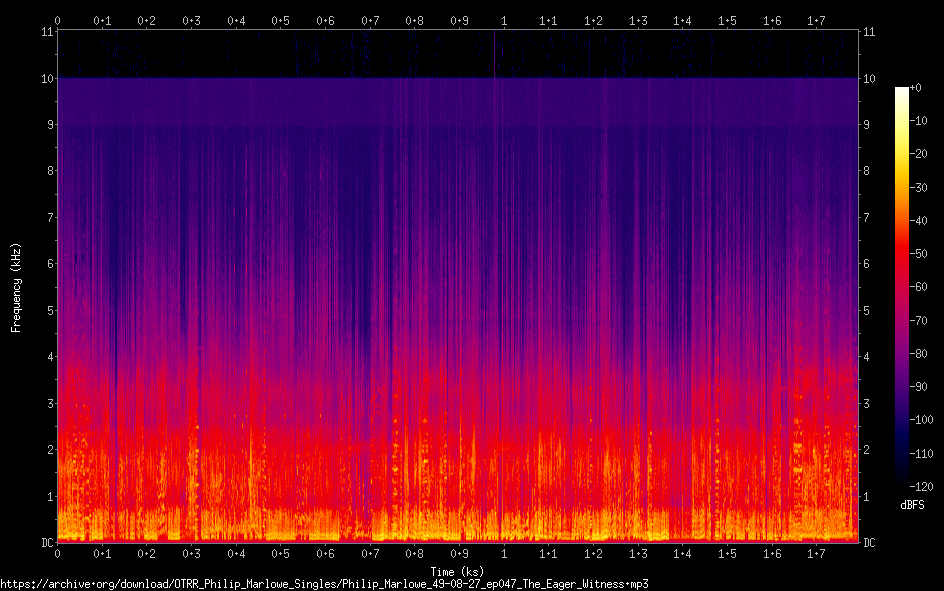Image resolution: width=944 pixels, height=591 pixels.
Task: Click the thin vertical spike above 10 kHz
Action: 494,54
